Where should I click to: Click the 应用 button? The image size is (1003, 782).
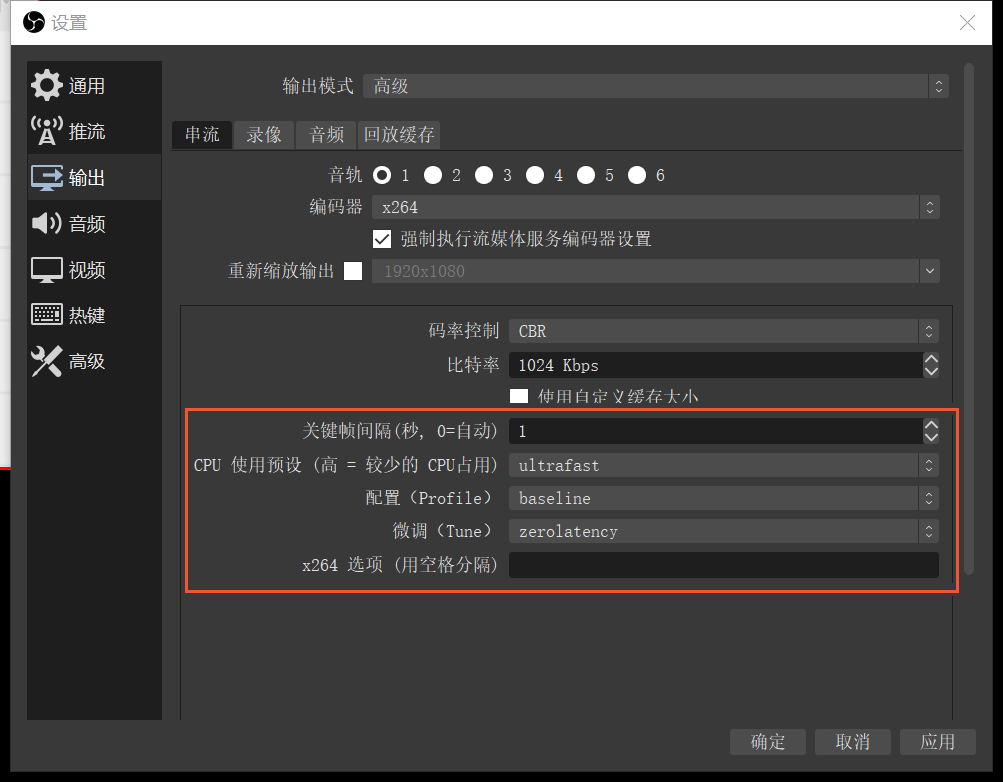pos(937,742)
